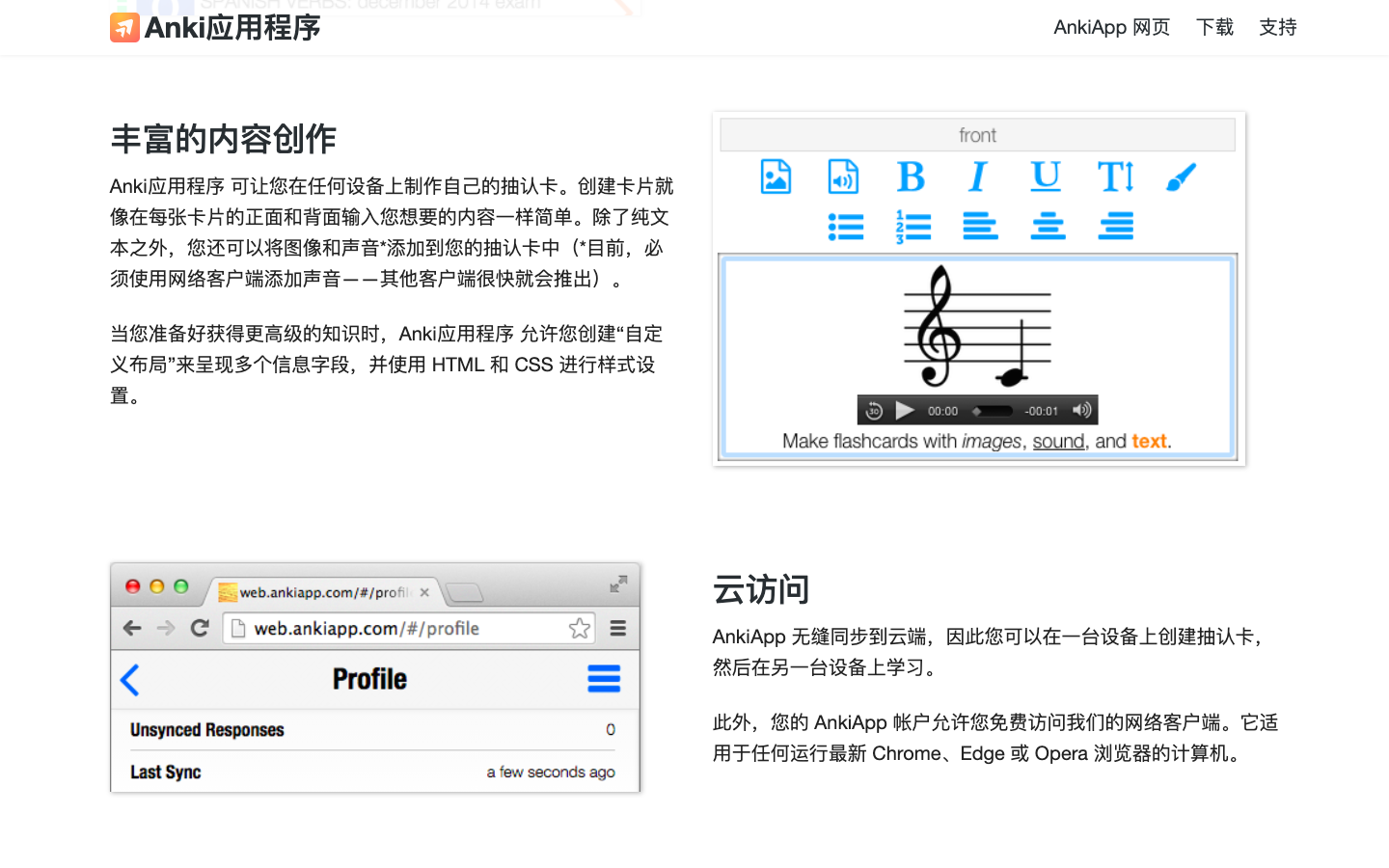Viewport: 1389px width, 868px height.
Task: Click the audio progress slider
Action: pos(993,411)
